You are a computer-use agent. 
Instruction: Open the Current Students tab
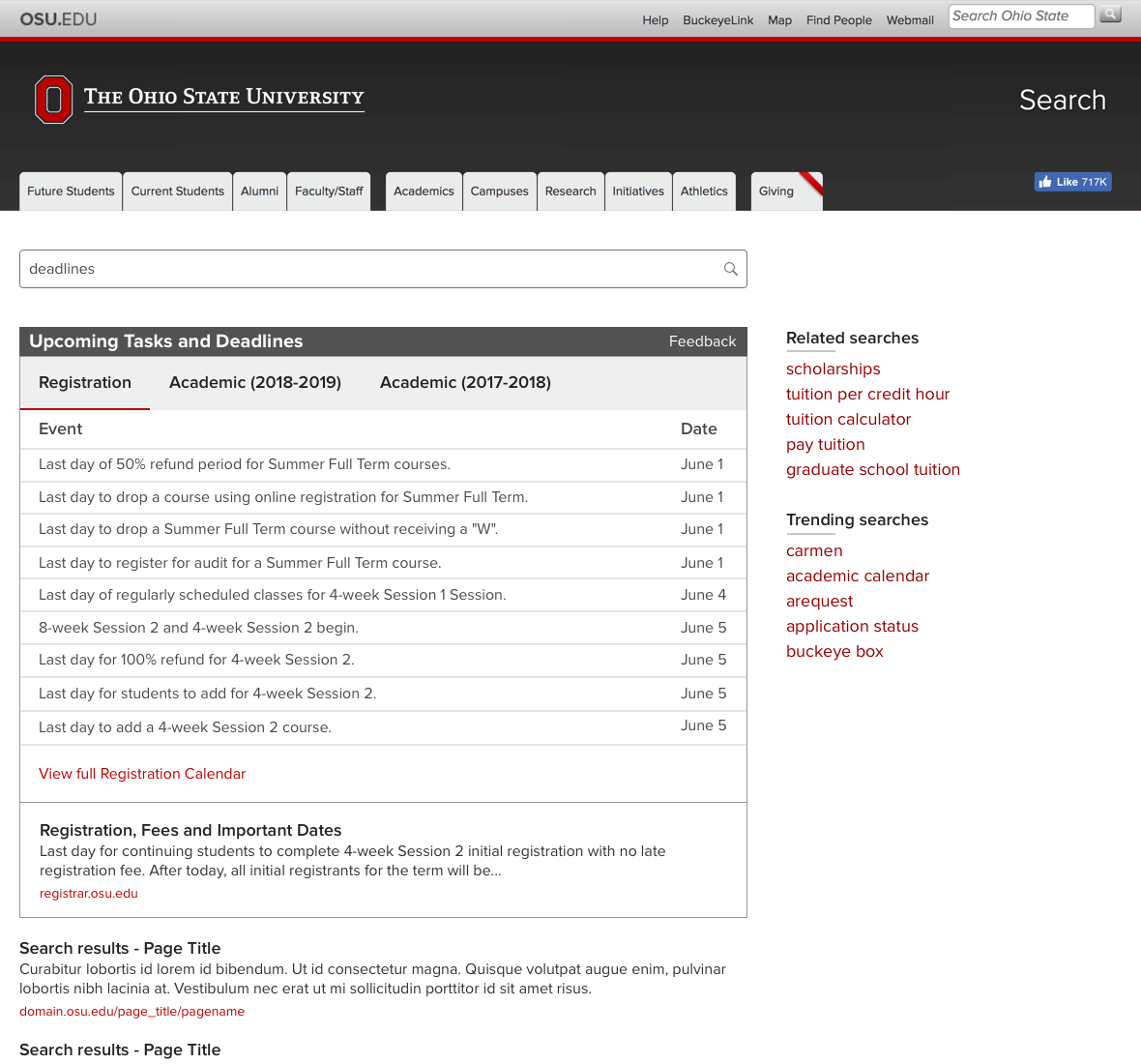pos(178,192)
